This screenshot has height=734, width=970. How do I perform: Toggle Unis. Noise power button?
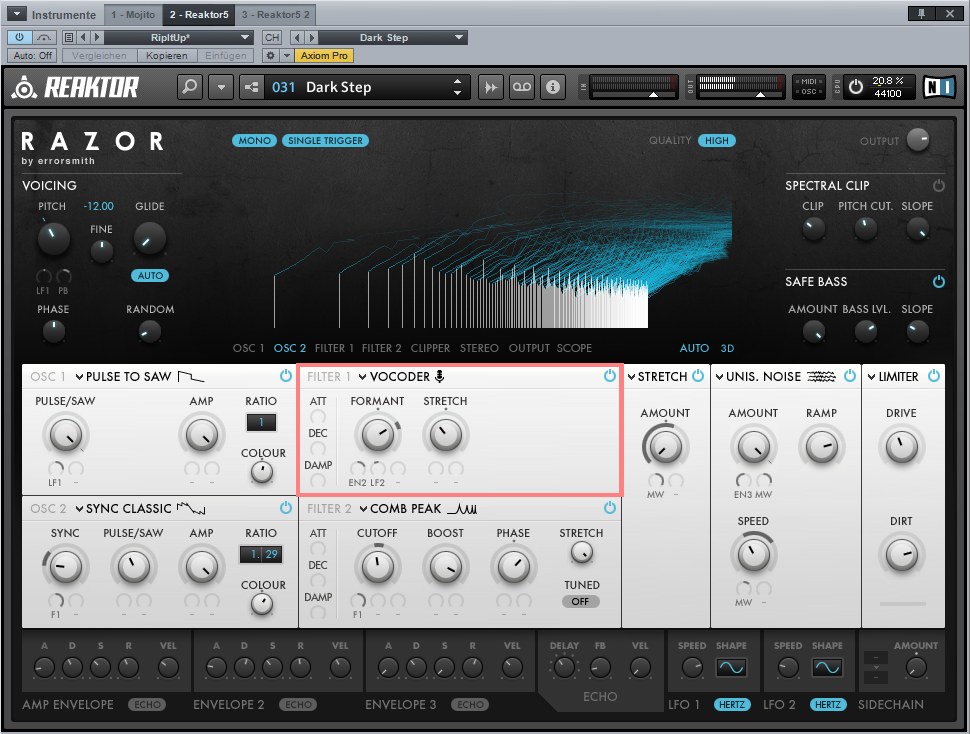coord(850,375)
